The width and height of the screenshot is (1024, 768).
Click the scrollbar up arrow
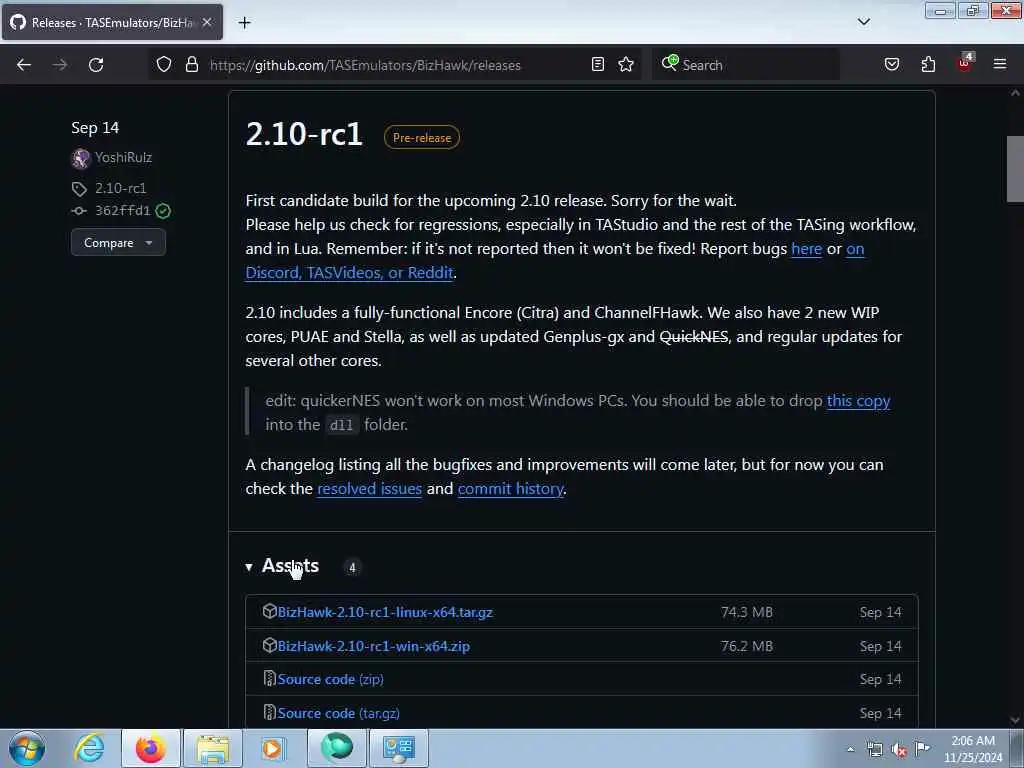[1015, 93]
